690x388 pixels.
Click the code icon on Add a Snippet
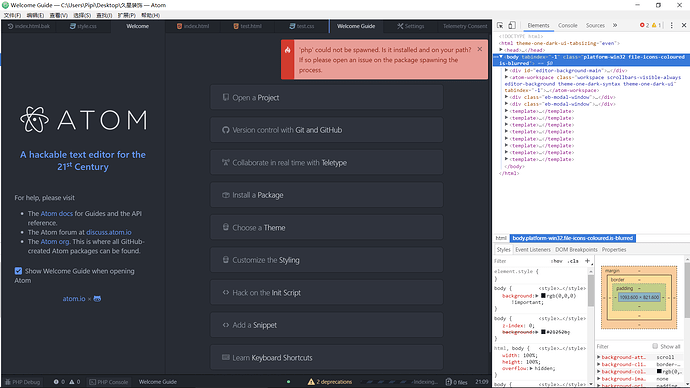click(226, 325)
